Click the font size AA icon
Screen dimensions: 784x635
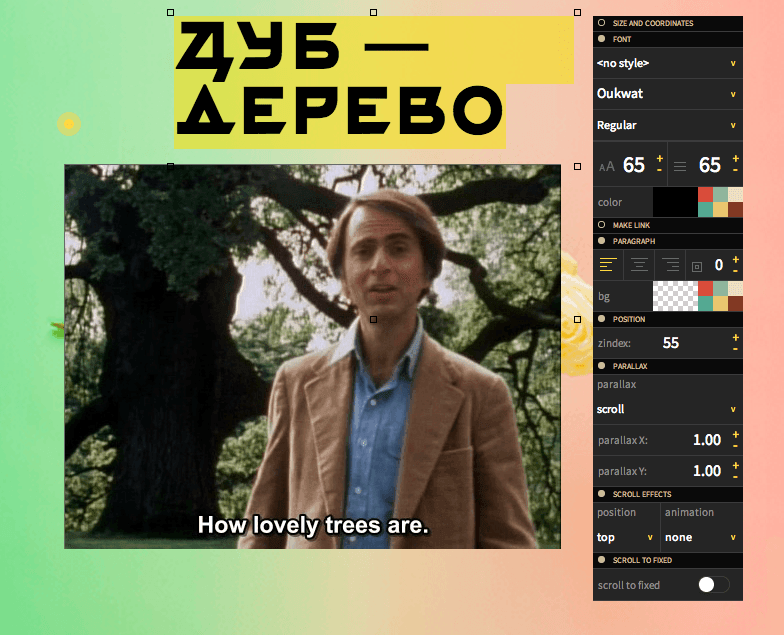pyautogui.click(x=606, y=166)
